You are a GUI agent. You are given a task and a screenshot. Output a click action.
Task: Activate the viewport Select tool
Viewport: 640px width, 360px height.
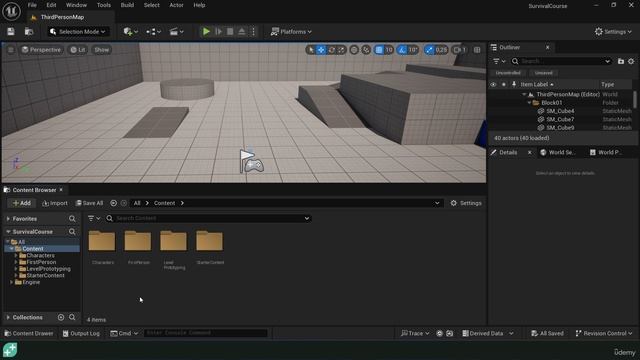pyautogui.click(x=311, y=50)
